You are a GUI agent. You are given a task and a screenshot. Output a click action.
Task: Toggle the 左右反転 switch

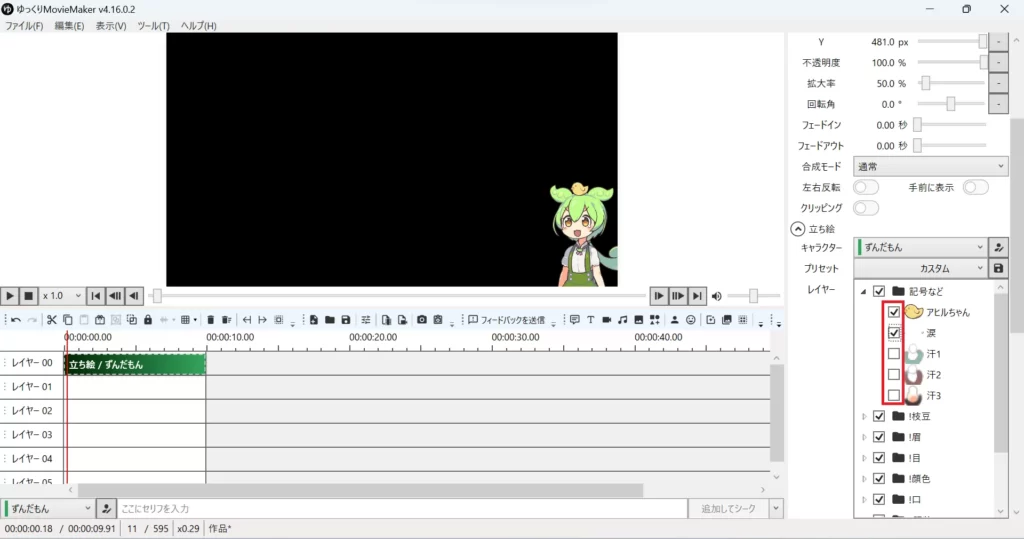866,188
